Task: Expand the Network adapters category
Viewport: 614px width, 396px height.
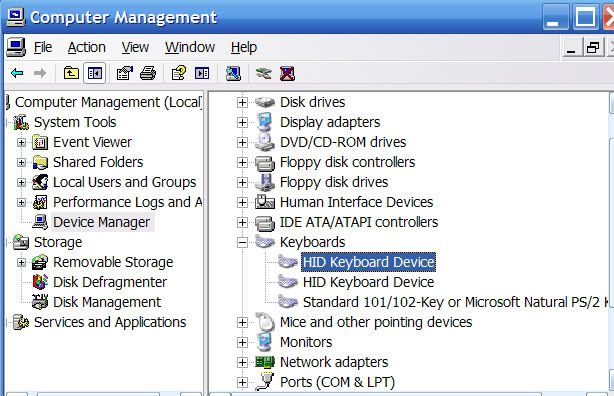Action: (242, 362)
